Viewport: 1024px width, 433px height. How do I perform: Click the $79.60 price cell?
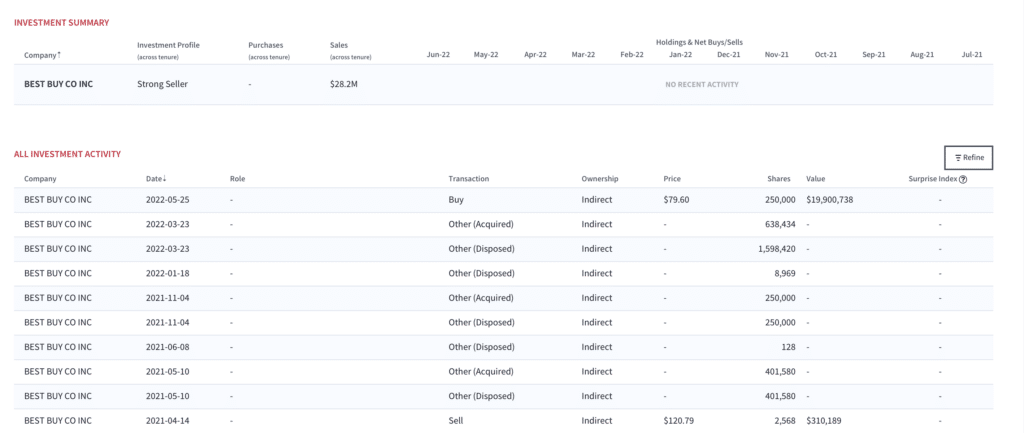pyautogui.click(x=676, y=200)
